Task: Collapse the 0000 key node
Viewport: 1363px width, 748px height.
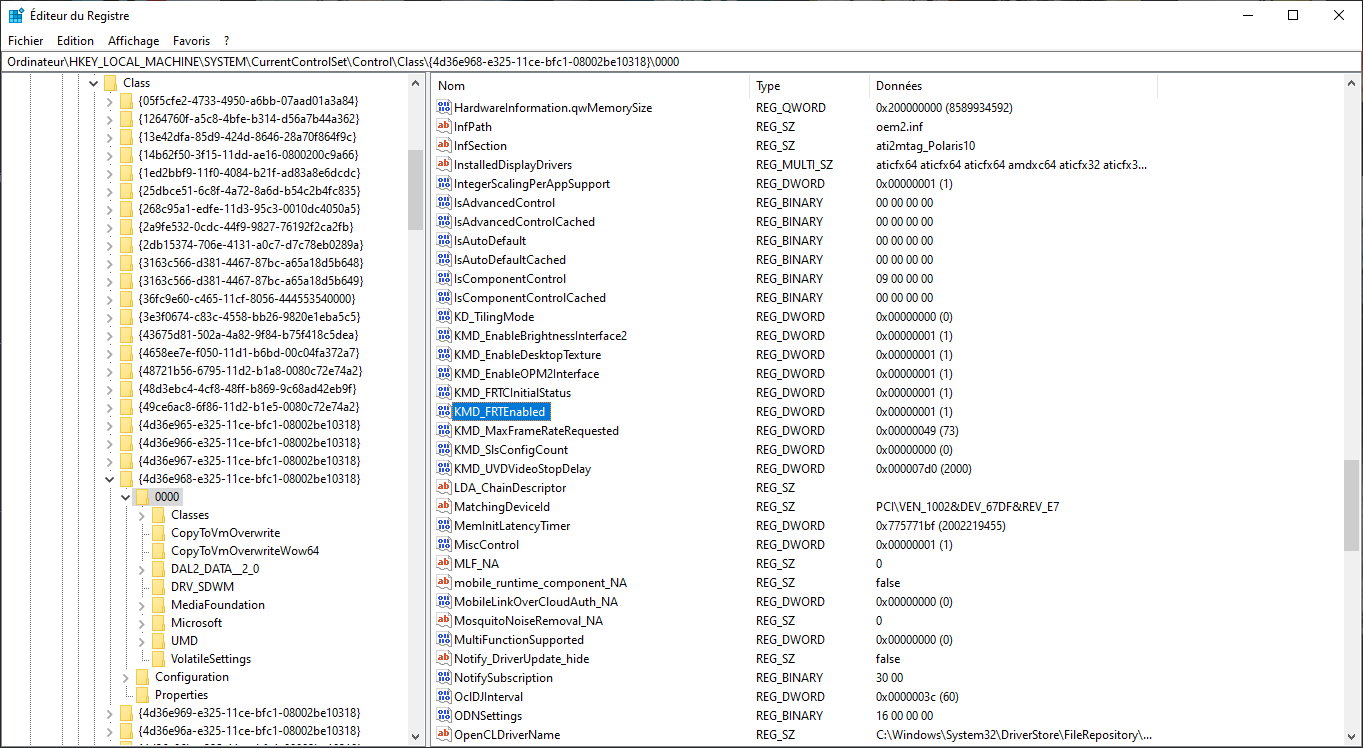Action: click(126, 497)
